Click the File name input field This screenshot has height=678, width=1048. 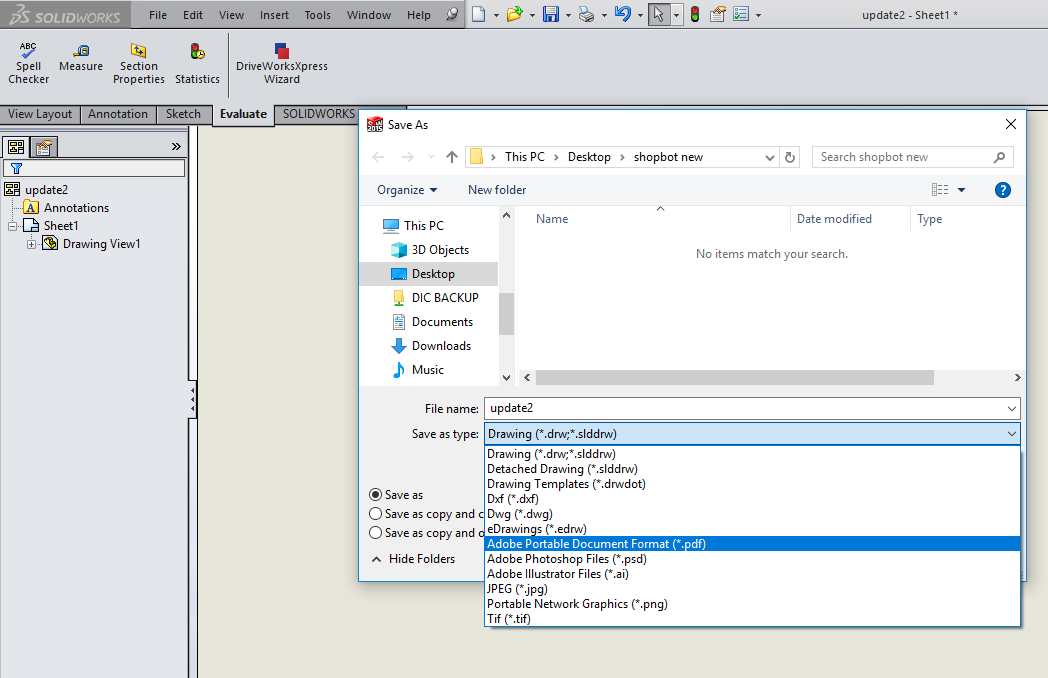(x=745, y=409)
